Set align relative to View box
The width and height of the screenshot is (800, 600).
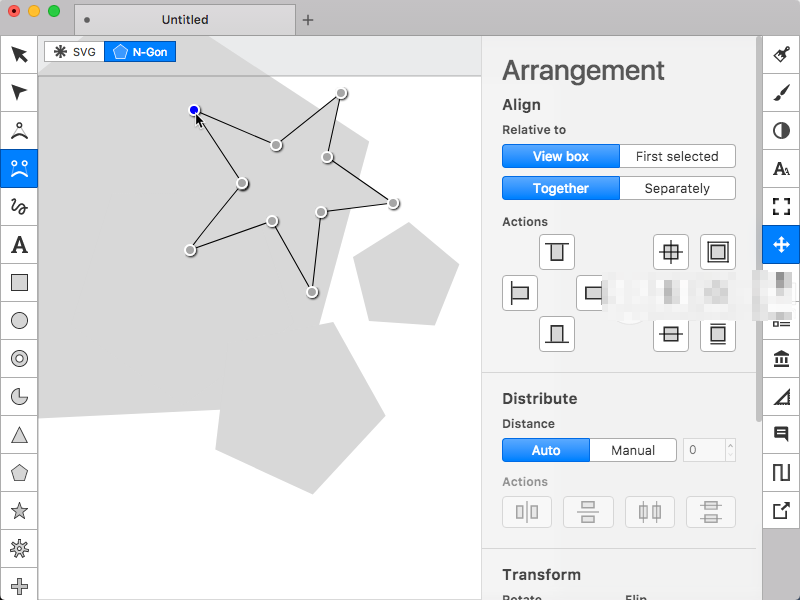(561, 156)
